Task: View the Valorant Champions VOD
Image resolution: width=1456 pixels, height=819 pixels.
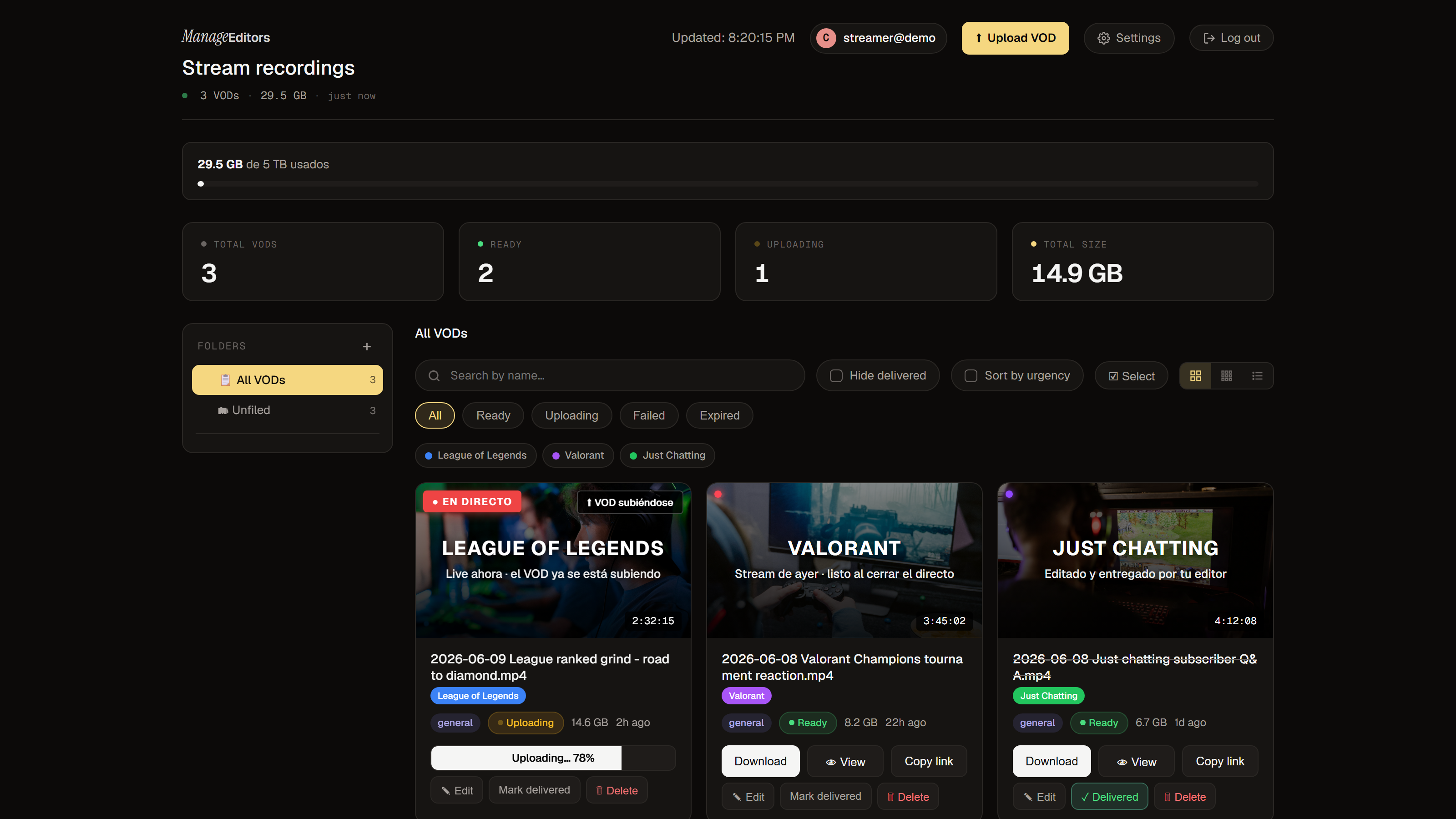Action: [845, 761]
